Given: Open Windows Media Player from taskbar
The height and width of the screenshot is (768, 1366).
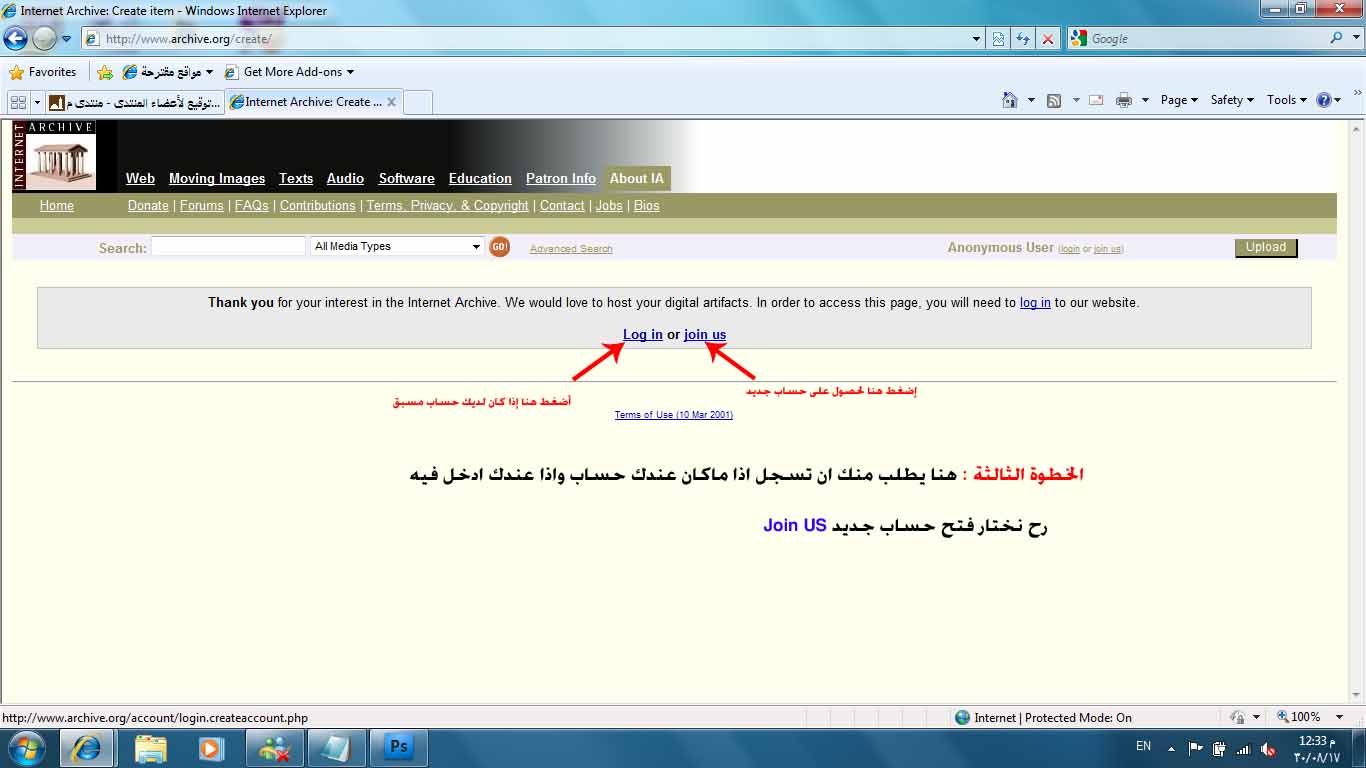Looking at the screenshot, I should tap(212, 747).
